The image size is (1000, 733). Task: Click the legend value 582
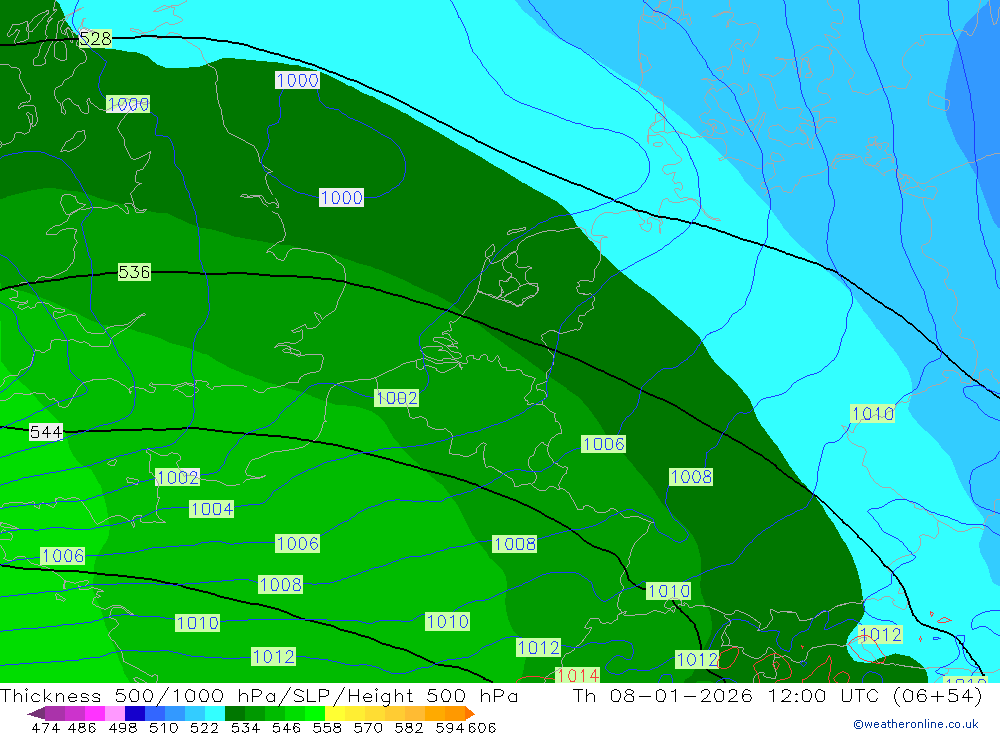coord(409,727)
